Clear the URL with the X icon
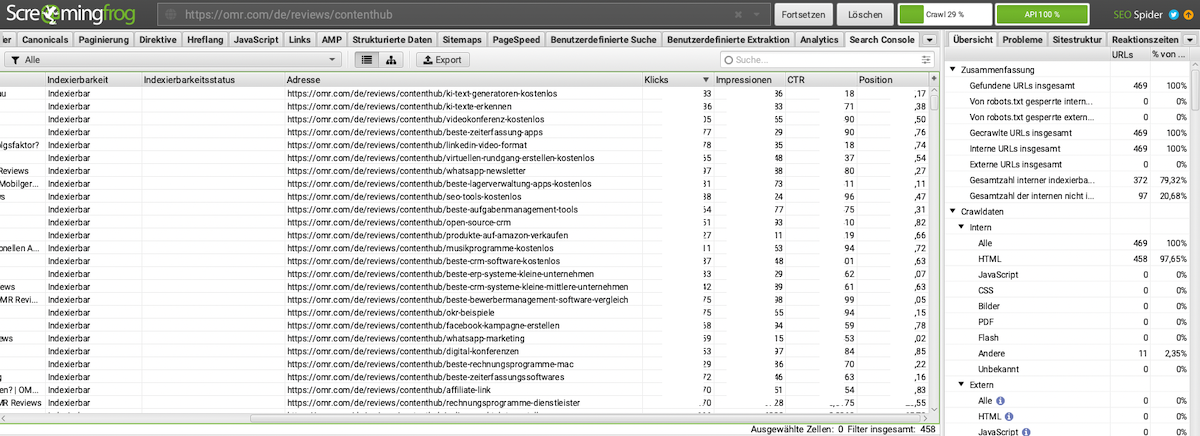The width and height of the screenshot is (1200, 436). tap(738, 15)
